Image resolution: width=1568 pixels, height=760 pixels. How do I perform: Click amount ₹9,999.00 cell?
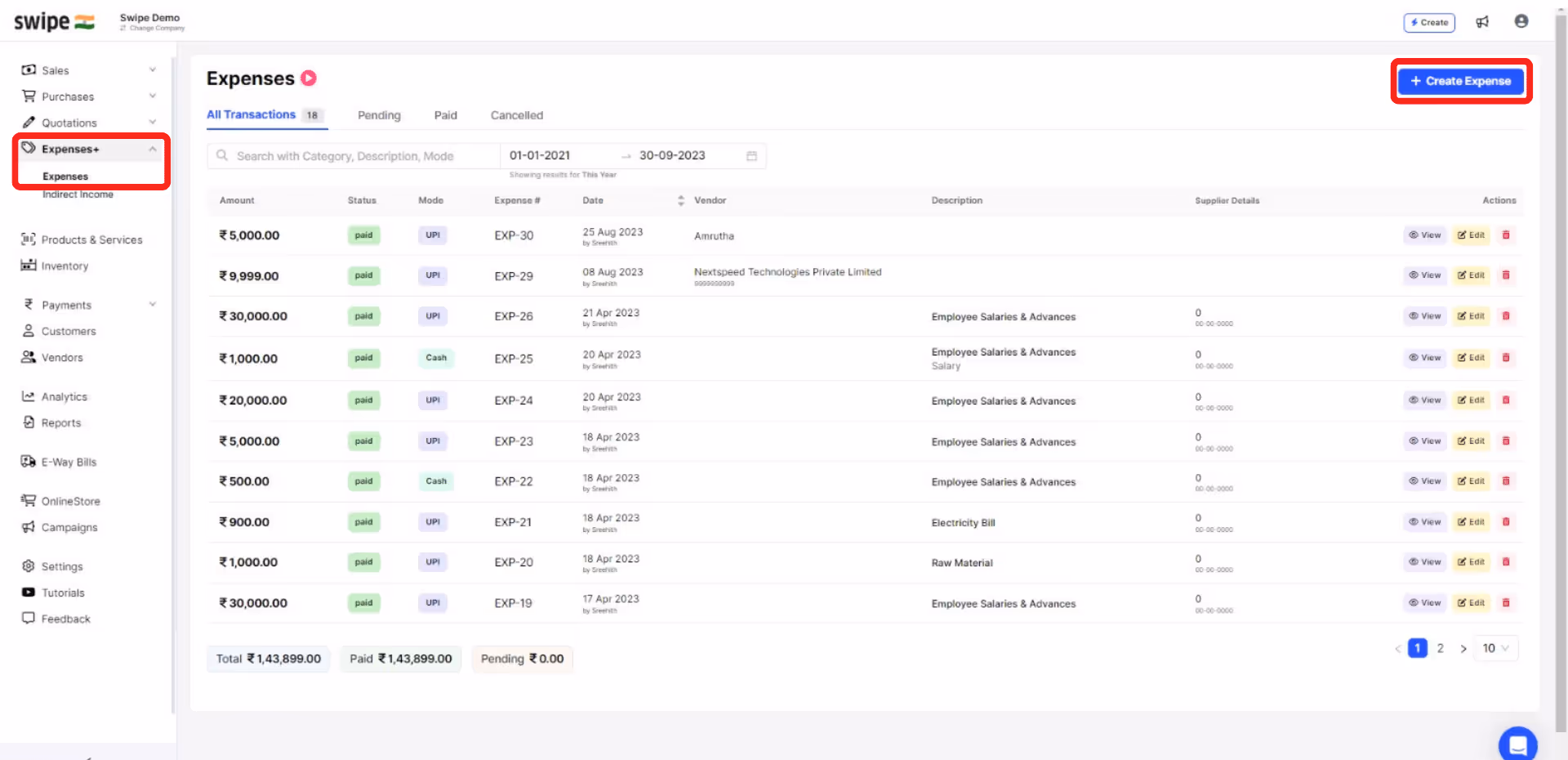[x=249, y=276]
